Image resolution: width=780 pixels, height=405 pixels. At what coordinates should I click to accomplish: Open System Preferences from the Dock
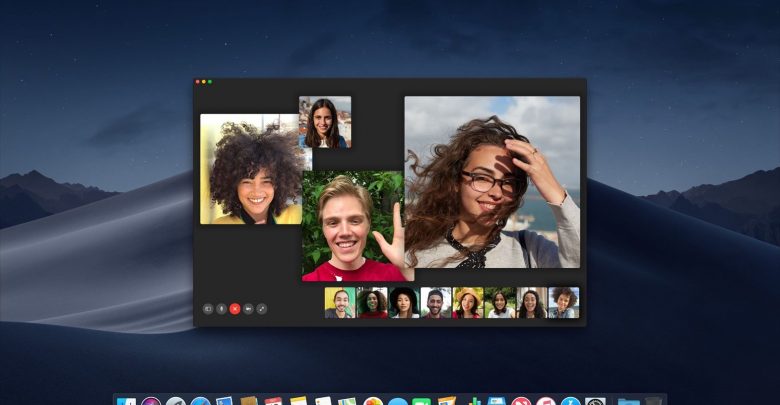coord(595,401)
